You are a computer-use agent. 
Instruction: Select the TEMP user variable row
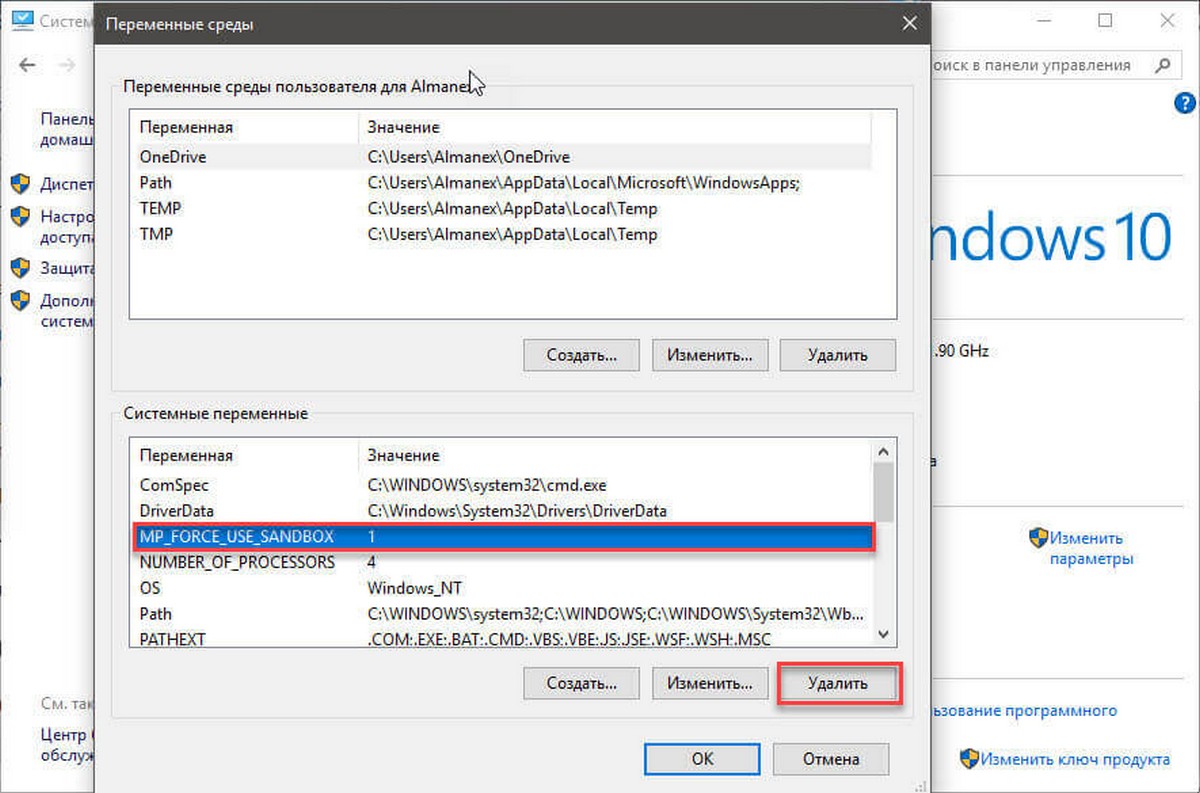[501, 209]
